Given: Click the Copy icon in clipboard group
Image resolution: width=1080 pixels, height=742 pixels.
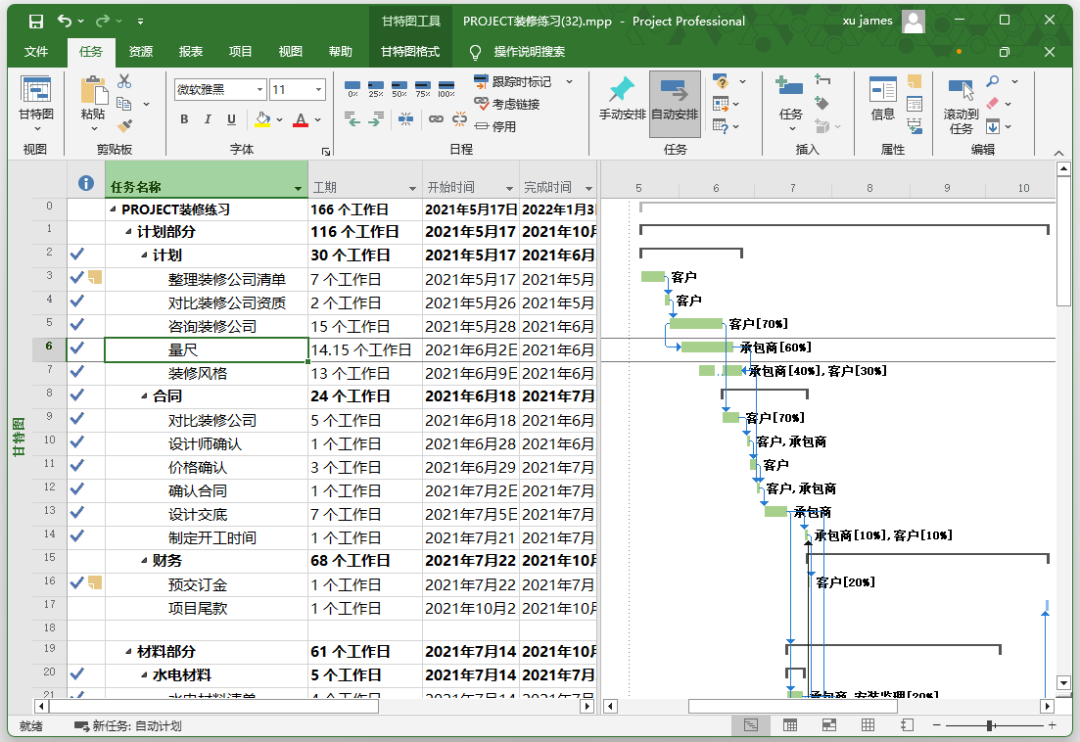Looking at the screenshot, I should point(124,104).
